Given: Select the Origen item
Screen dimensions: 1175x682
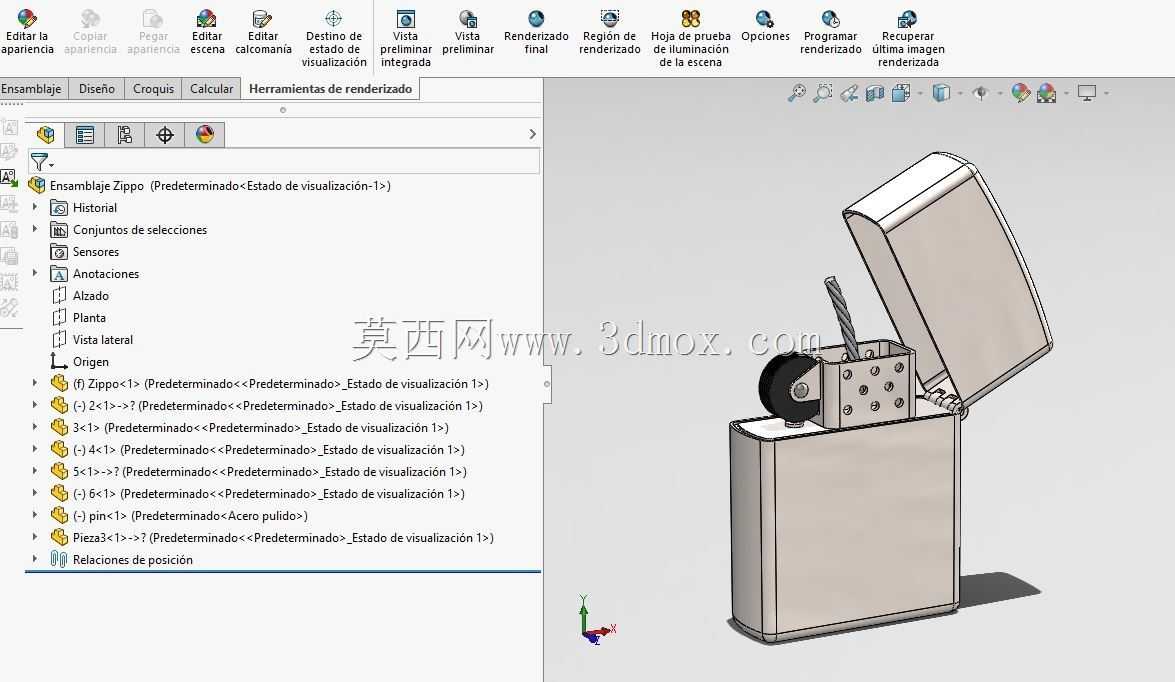Looking at the screenshot, I should tap(79, 361).
